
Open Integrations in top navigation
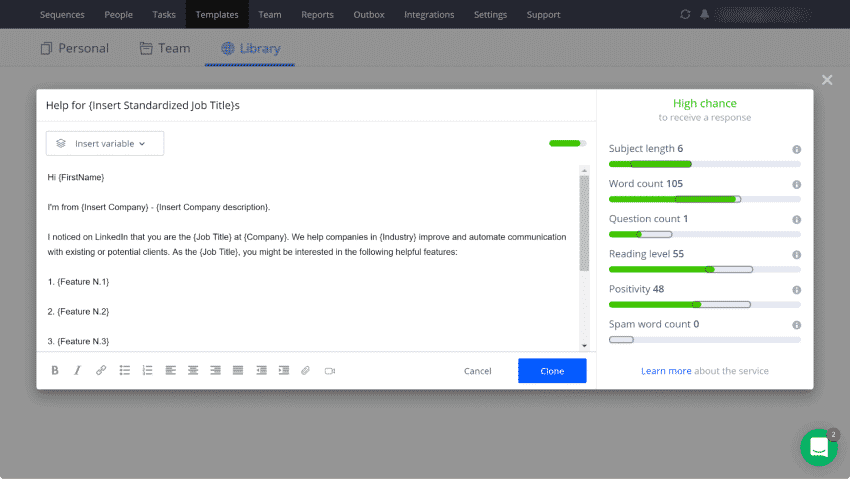tap(429, 15)
